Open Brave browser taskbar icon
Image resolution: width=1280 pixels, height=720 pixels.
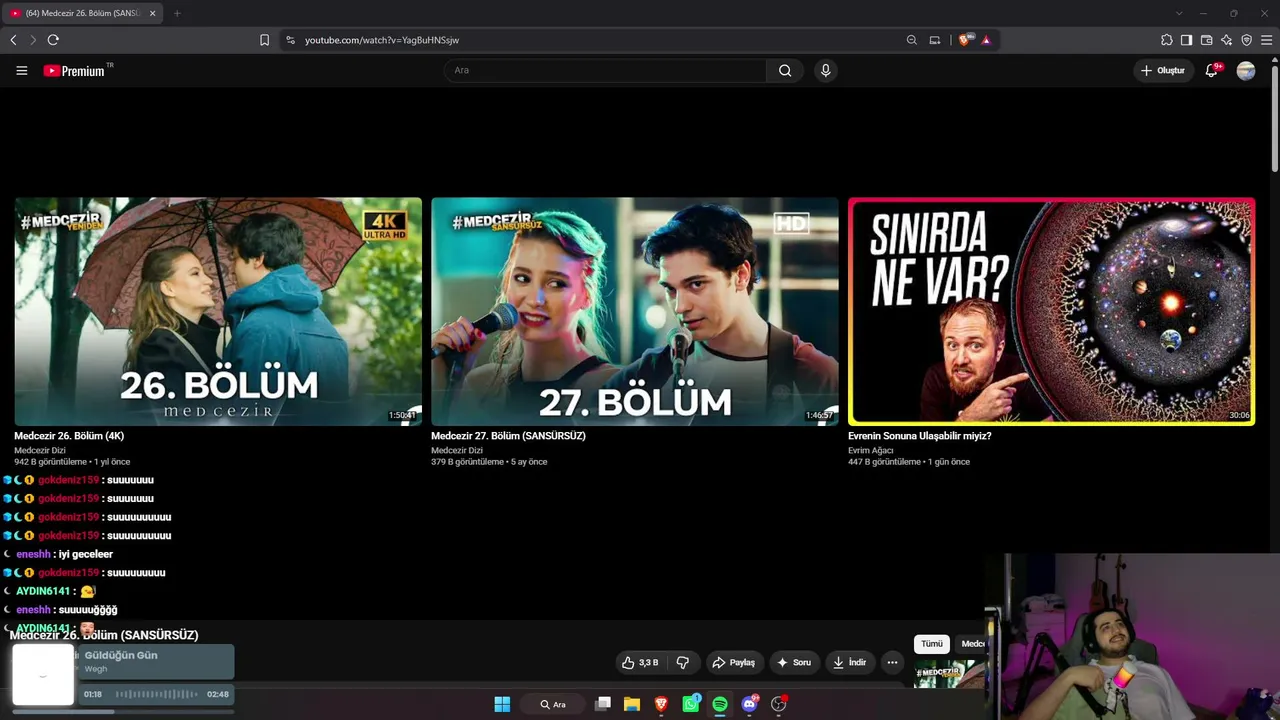tap(661, 704)
